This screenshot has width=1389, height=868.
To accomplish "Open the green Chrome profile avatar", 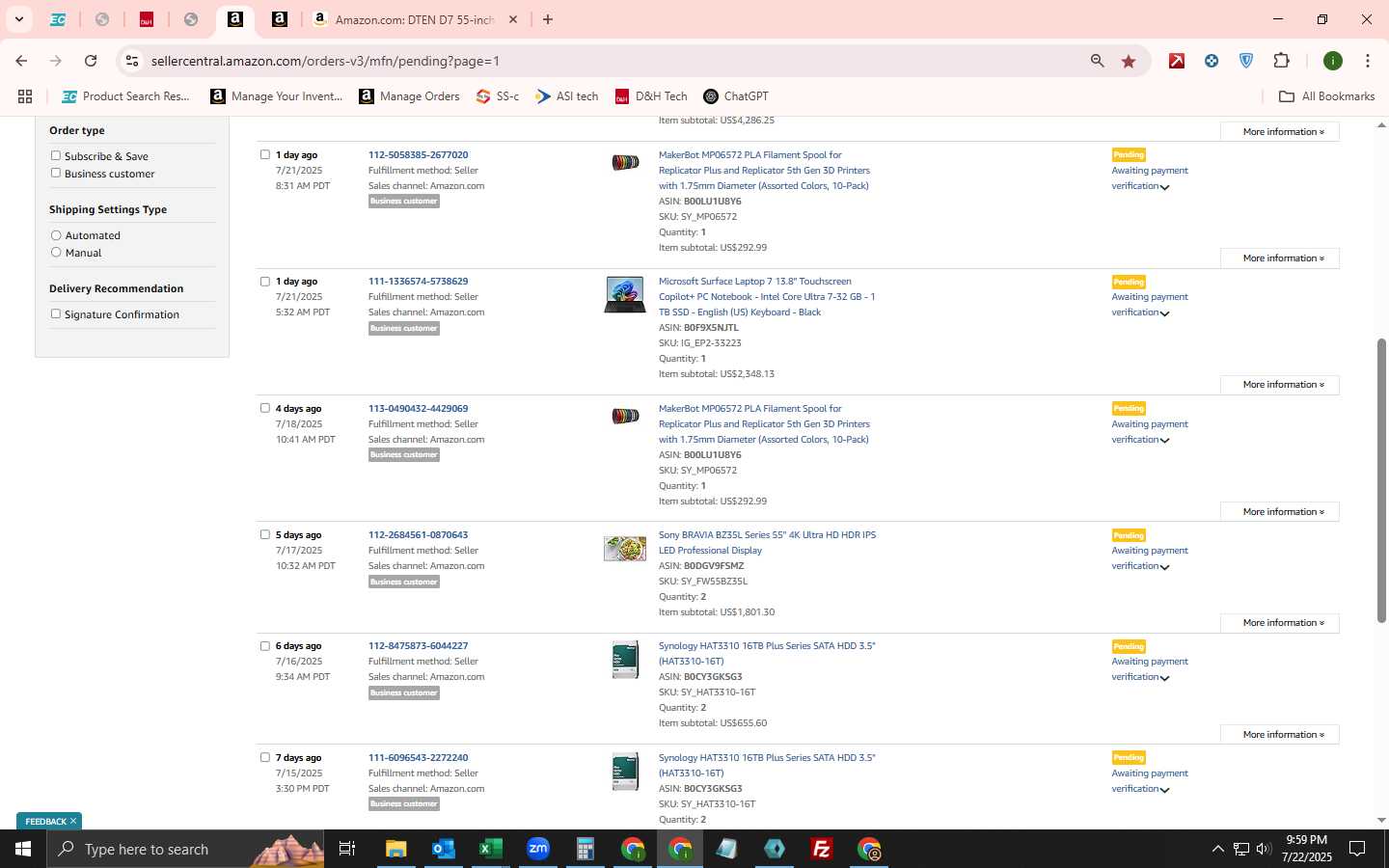I will coord(1333,61).
